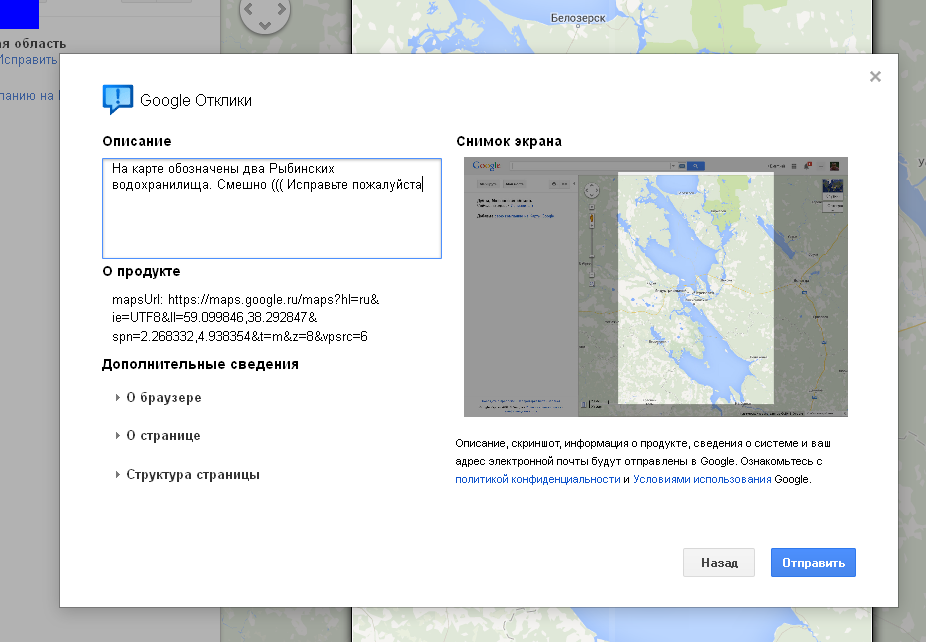926x642 pixels.
Task: Click the Google logo in the screenshot preview
Action: click(487, 166)
